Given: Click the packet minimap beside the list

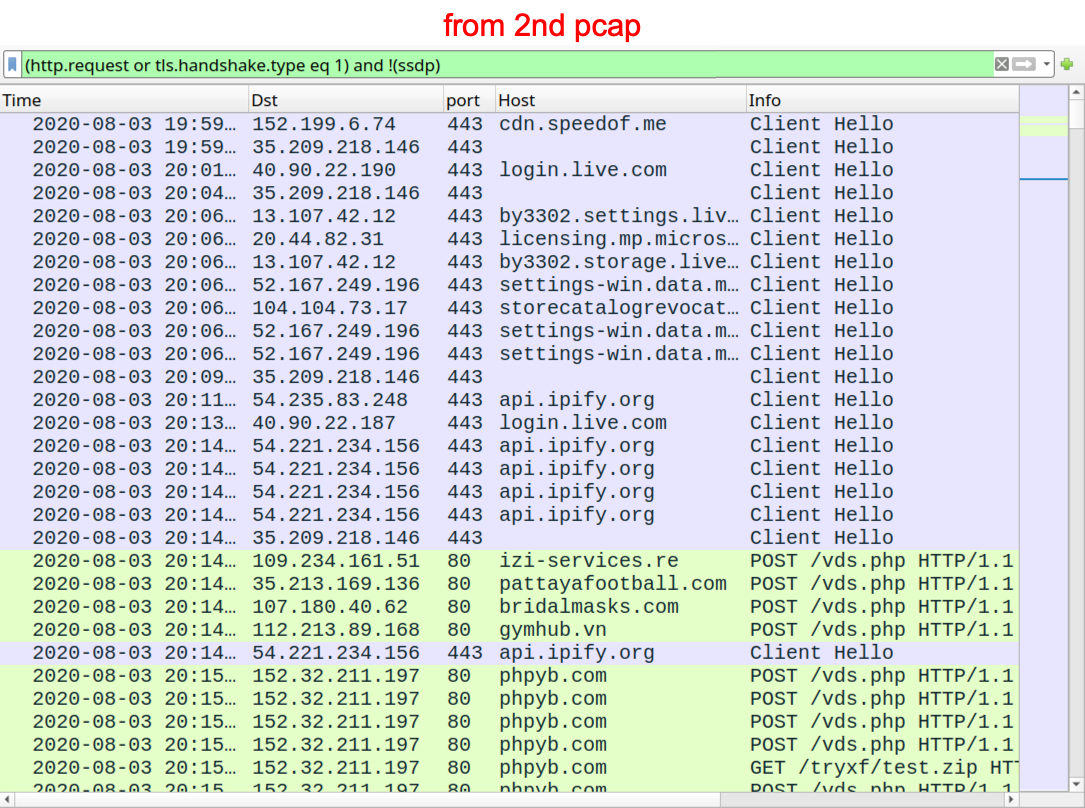Looking at the screenshot, I should (x=1043, y=438).
